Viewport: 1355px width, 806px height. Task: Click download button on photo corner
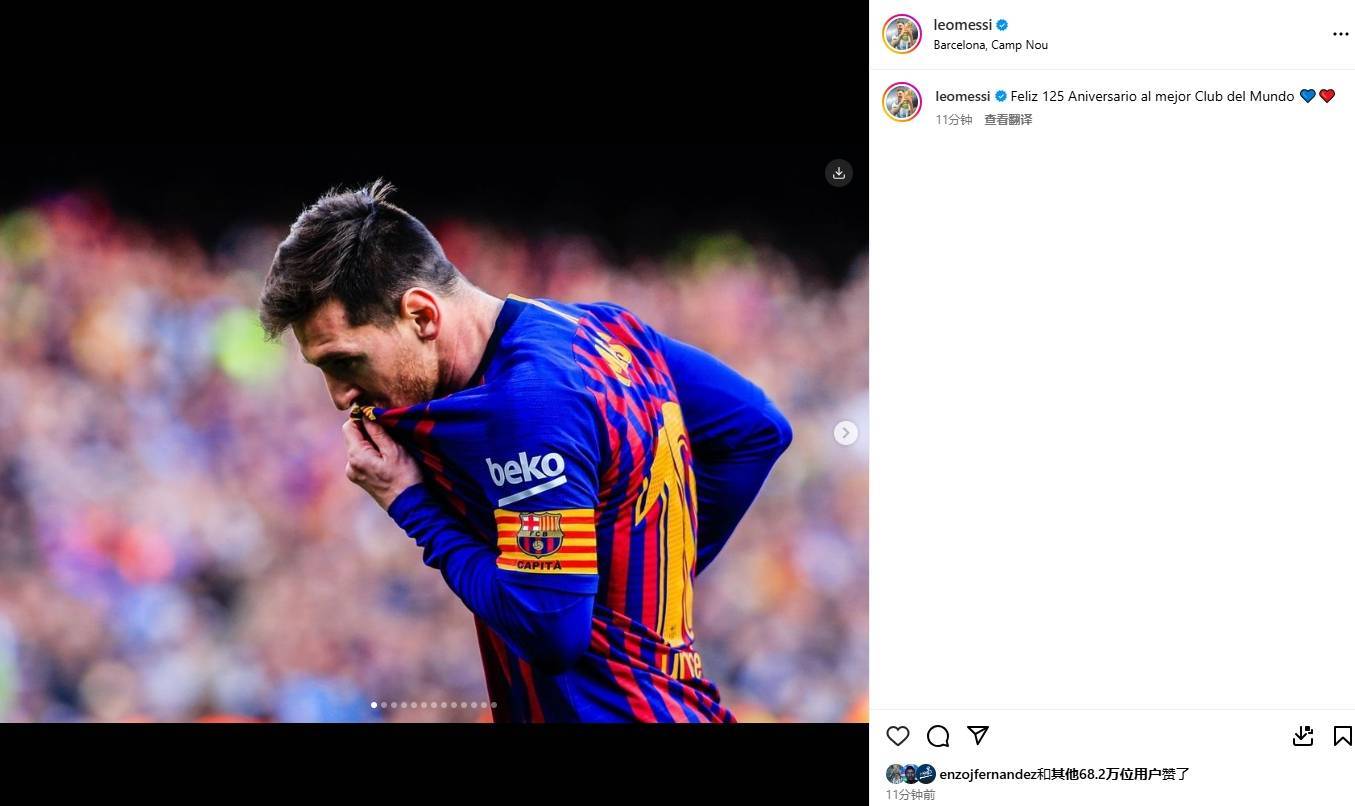coord(839,173)
